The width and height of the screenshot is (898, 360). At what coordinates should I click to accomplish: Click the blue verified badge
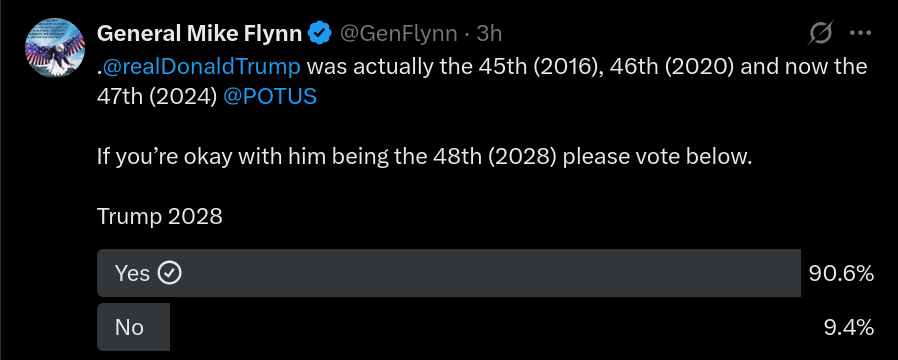tap(320, 34)
